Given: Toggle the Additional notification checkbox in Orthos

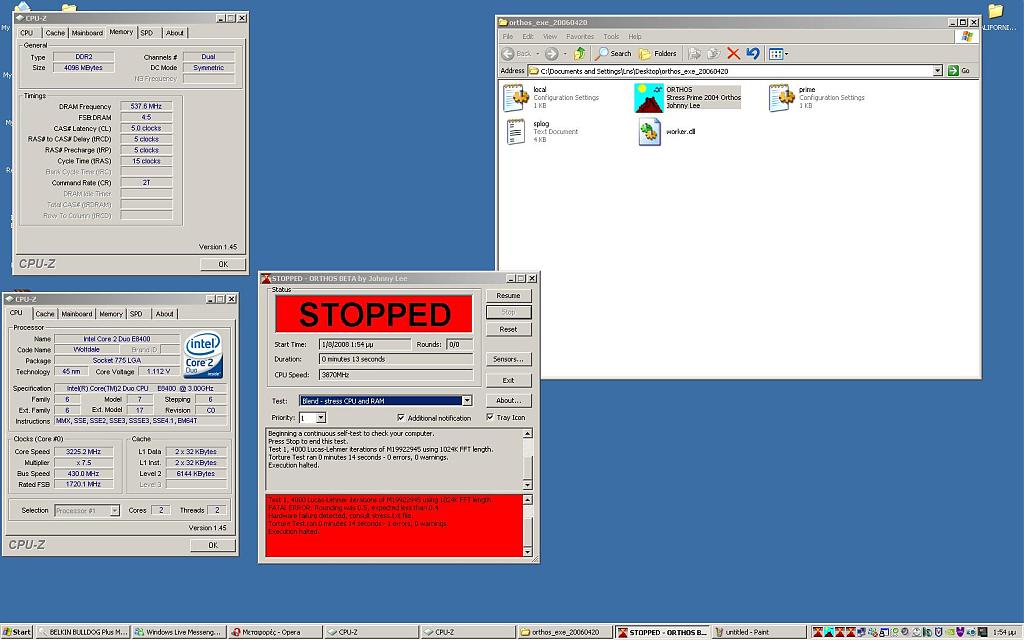Looking at the screenshot, I should click(401, 417).
